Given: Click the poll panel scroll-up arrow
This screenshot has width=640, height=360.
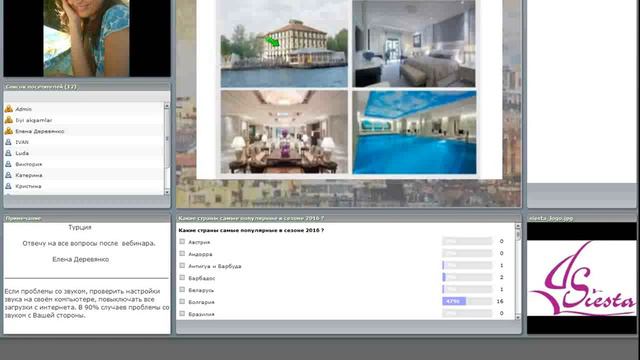Looking at the screenshot, I should [x=518, y=226].
